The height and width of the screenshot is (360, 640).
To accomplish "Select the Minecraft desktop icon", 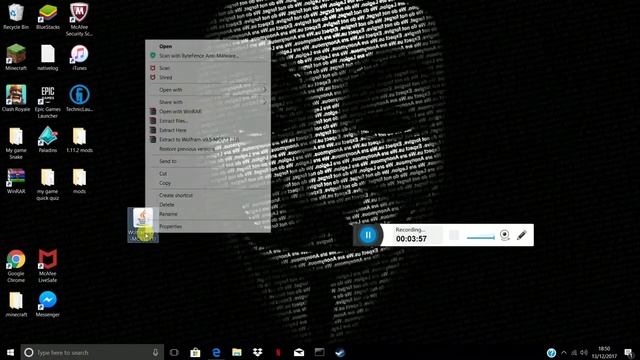I will point(16,57).
